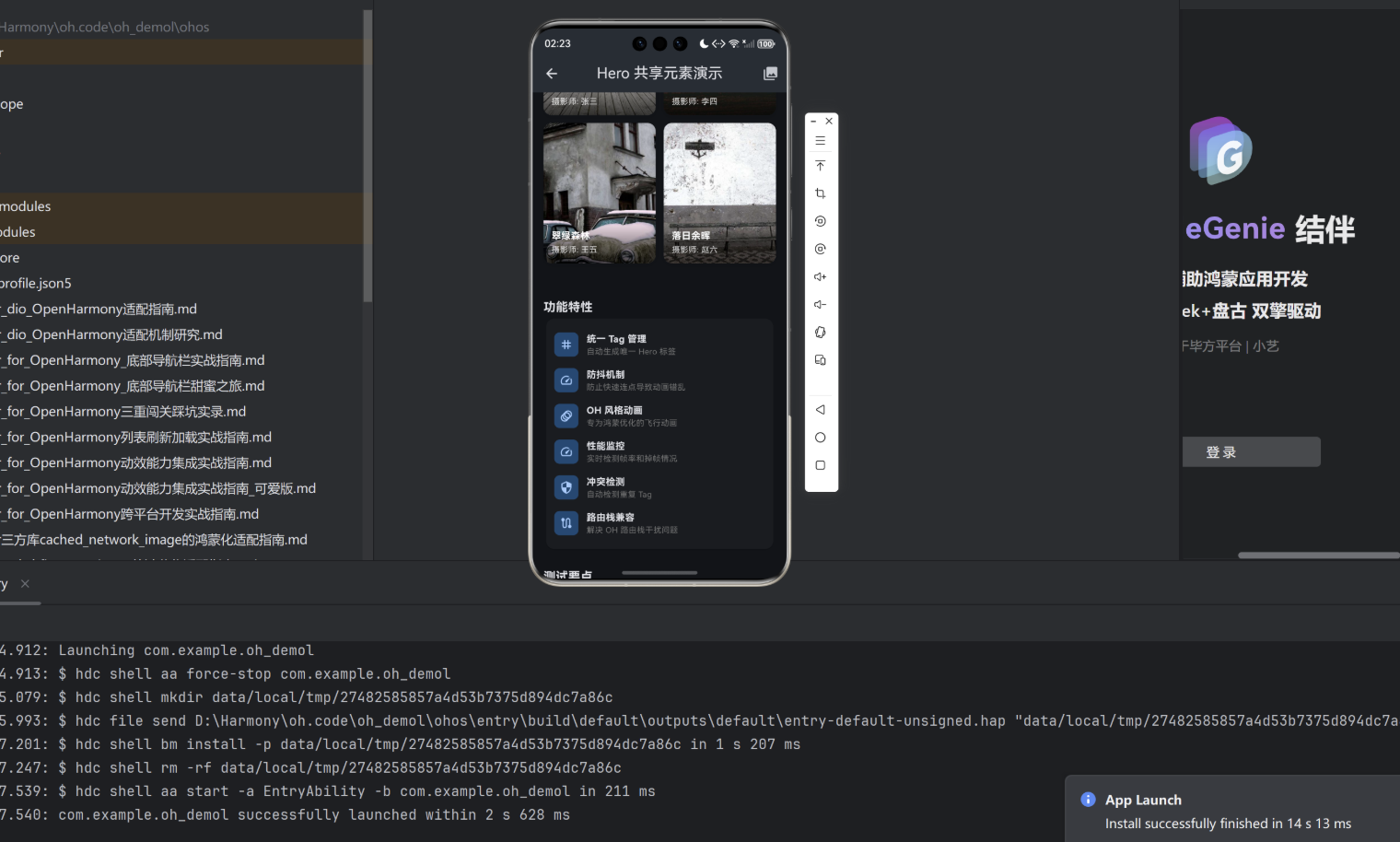Click the 'successfully launched within' log line
This screenshot has width=1400, height=842.
point(285,815)
